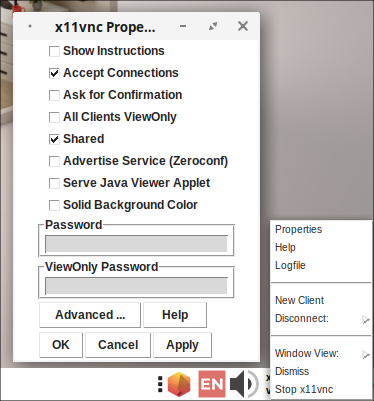Select Properties in the tray menu
This screenshot has height=401, width=374.
[321, 229]
